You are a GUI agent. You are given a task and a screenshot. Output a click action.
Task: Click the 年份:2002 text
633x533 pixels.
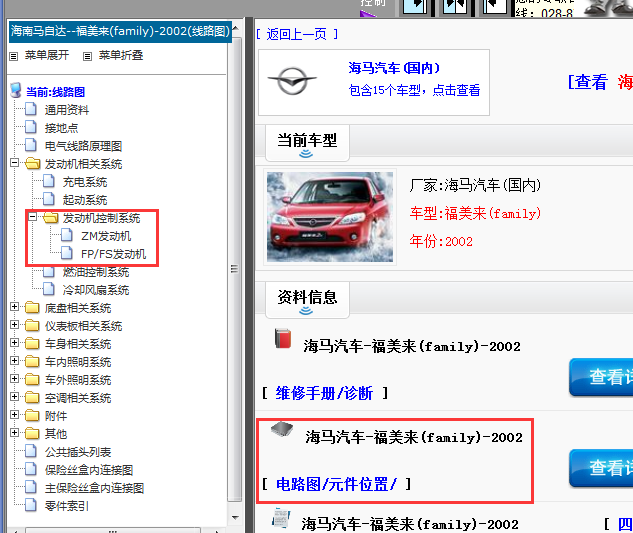[441, 241]
